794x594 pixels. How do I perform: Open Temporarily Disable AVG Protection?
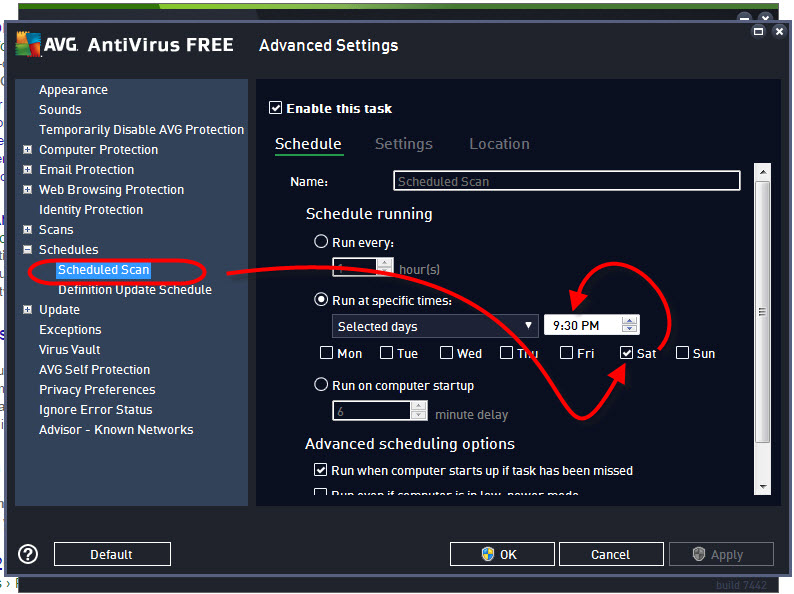pyautogui.click(x=141, y=130)
